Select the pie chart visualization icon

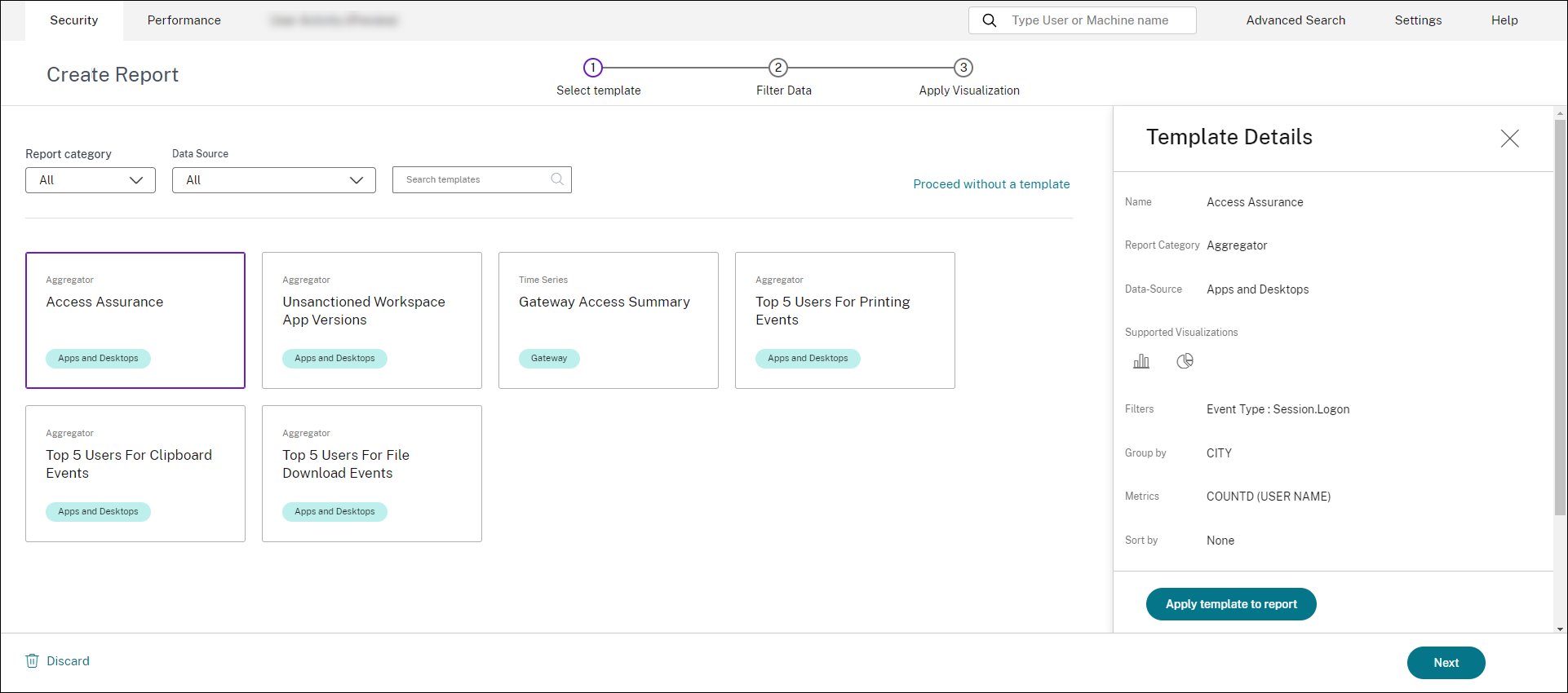(1185, 361)
